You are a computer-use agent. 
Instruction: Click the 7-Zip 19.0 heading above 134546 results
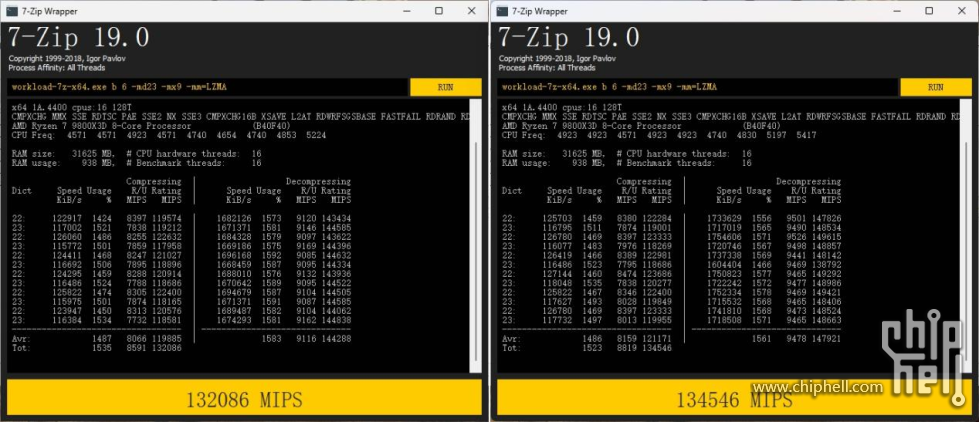coord(569,38)
